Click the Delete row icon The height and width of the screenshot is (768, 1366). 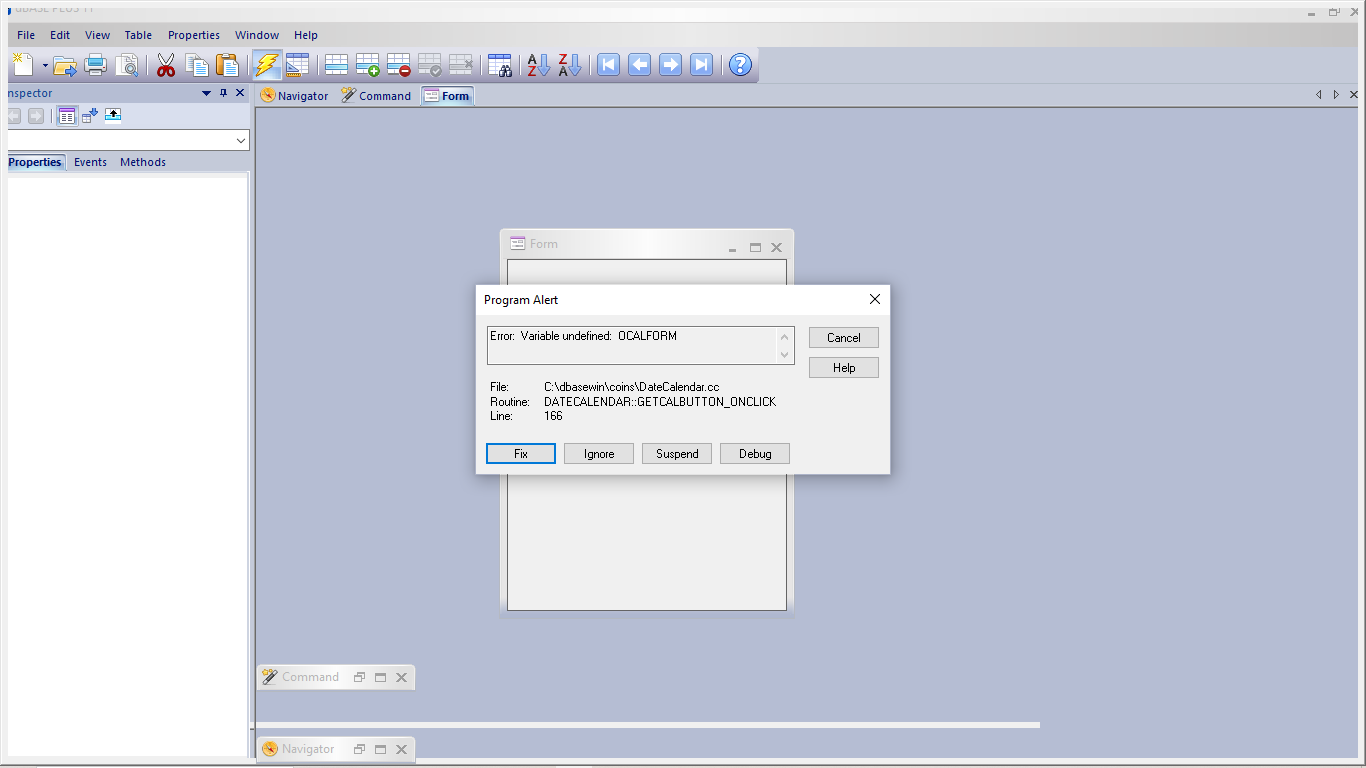[x=398, y=66]
